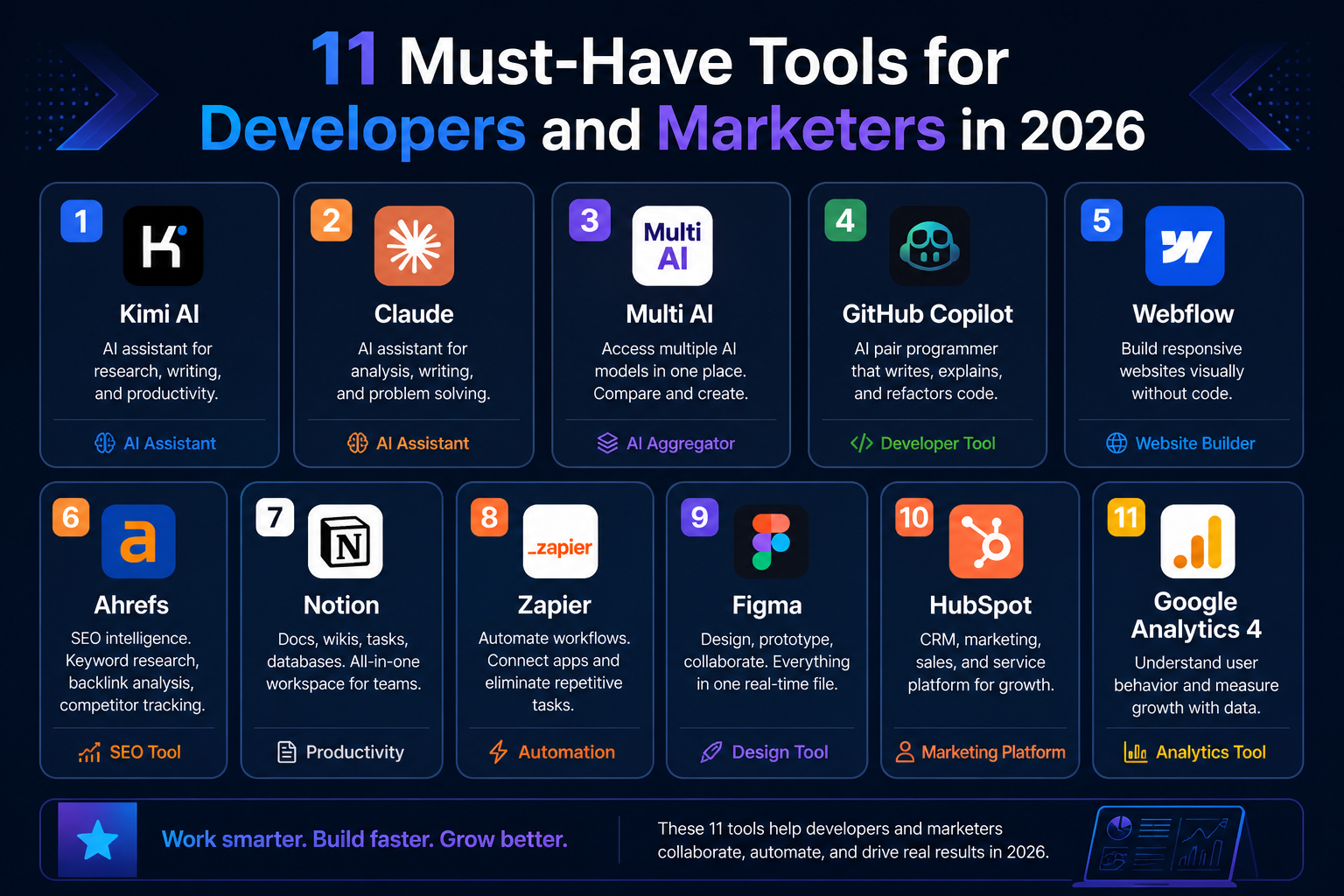Click the bar chart Analytics Tool icon
The height and width of the screenshot is (896, 1344).
pyautogui.click(x=1136, y=752)
